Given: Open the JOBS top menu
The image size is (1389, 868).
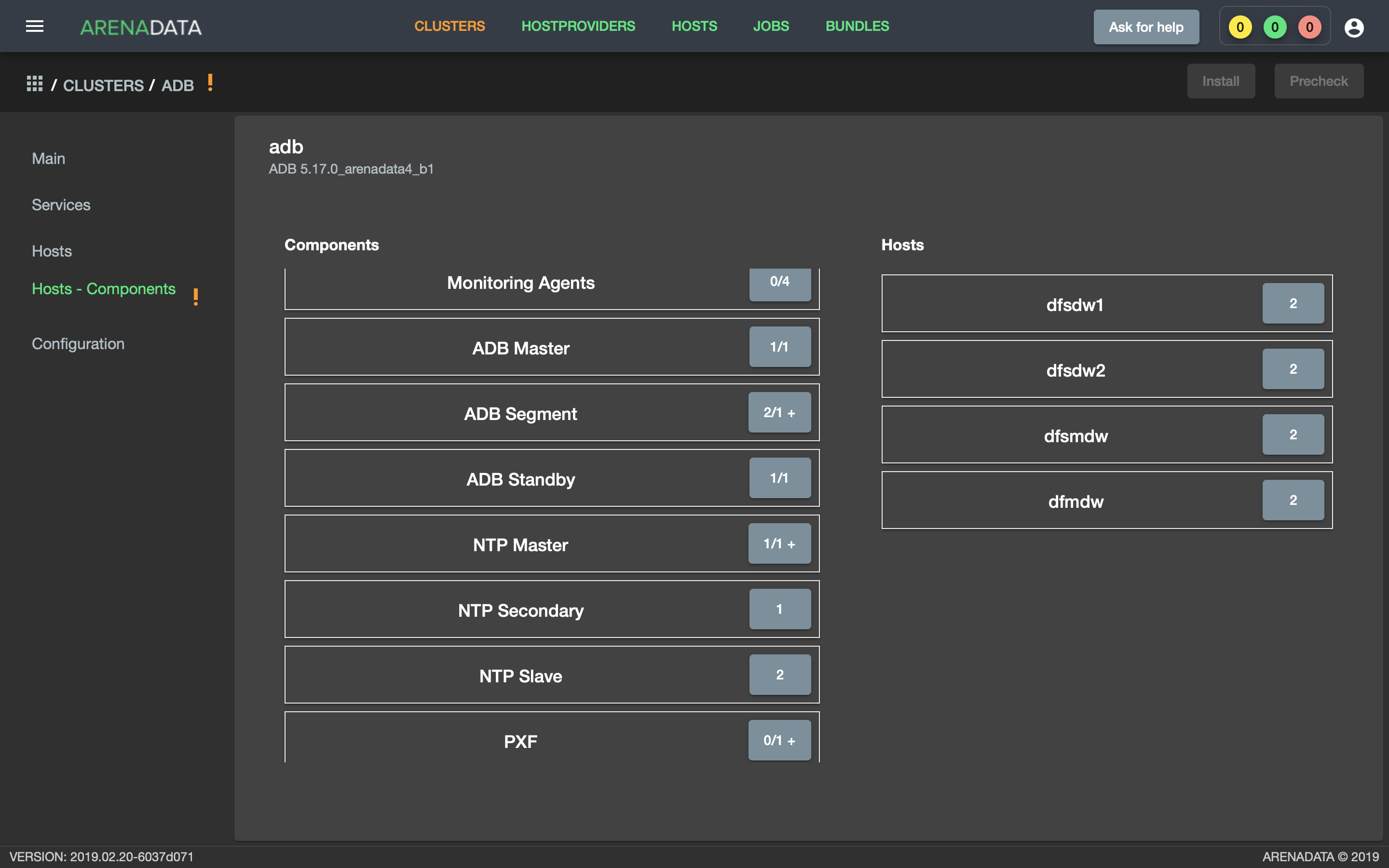Looking at the screenshot, I should [x=771, y=27].
